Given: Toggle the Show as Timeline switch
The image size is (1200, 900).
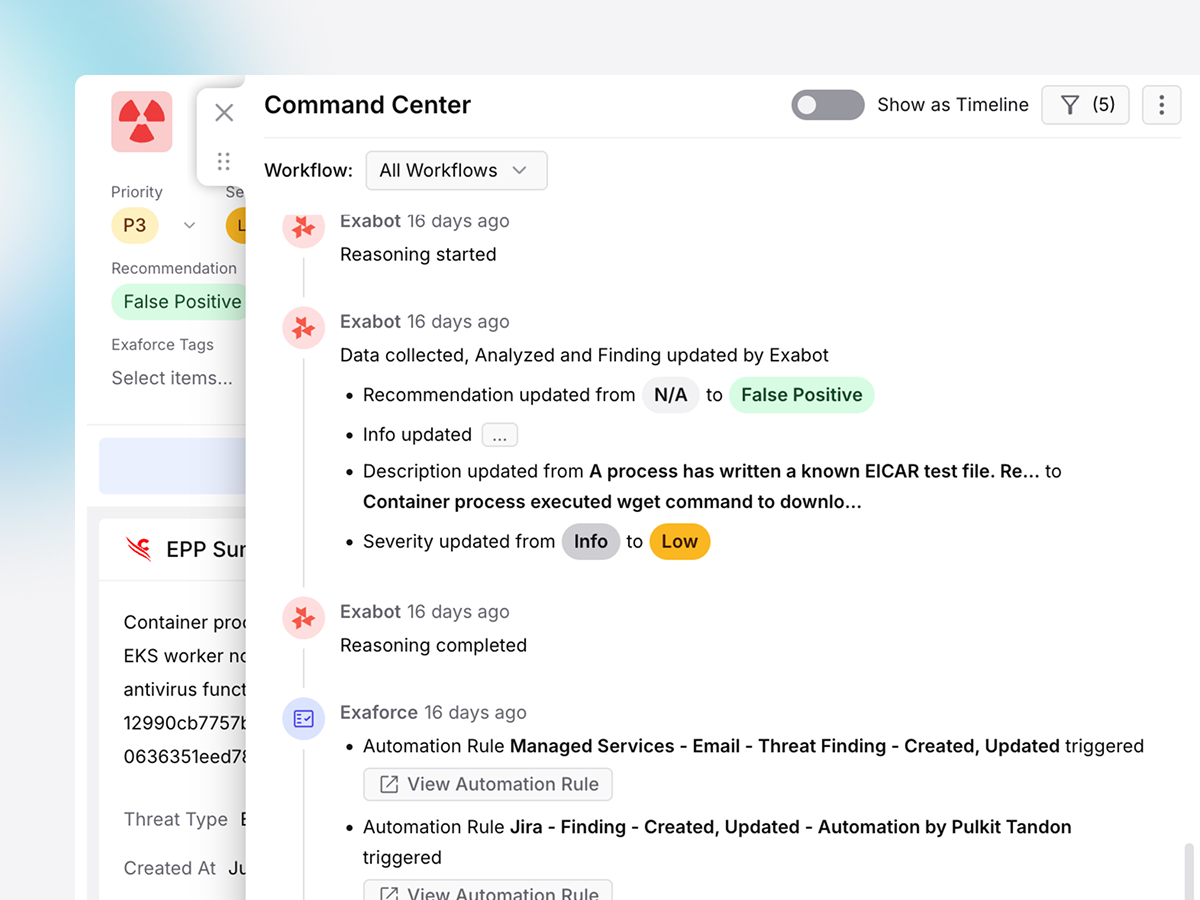Looking at the screenshot, I should (x=828, y=105).
